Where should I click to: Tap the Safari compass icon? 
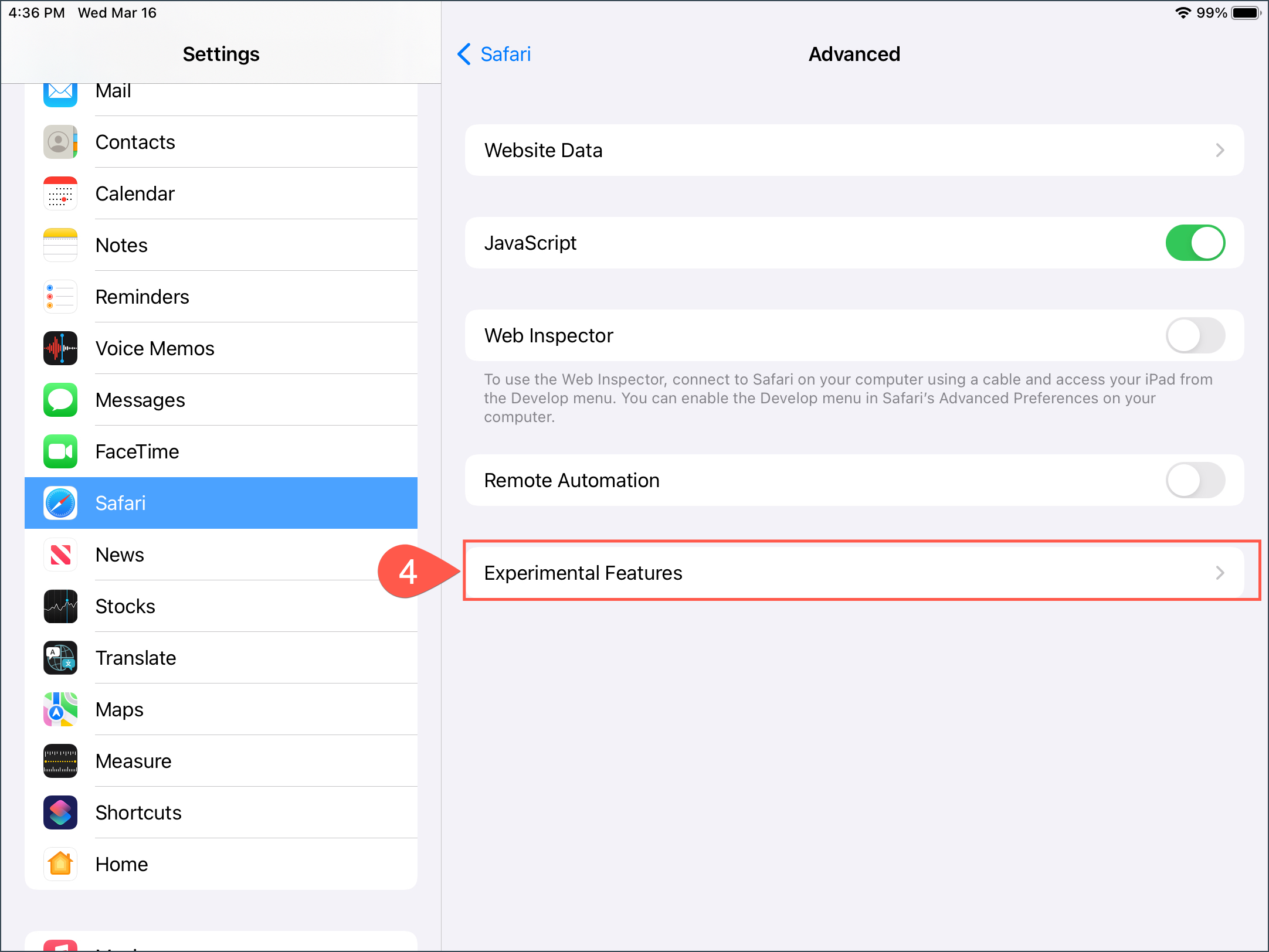pos(60,503)
